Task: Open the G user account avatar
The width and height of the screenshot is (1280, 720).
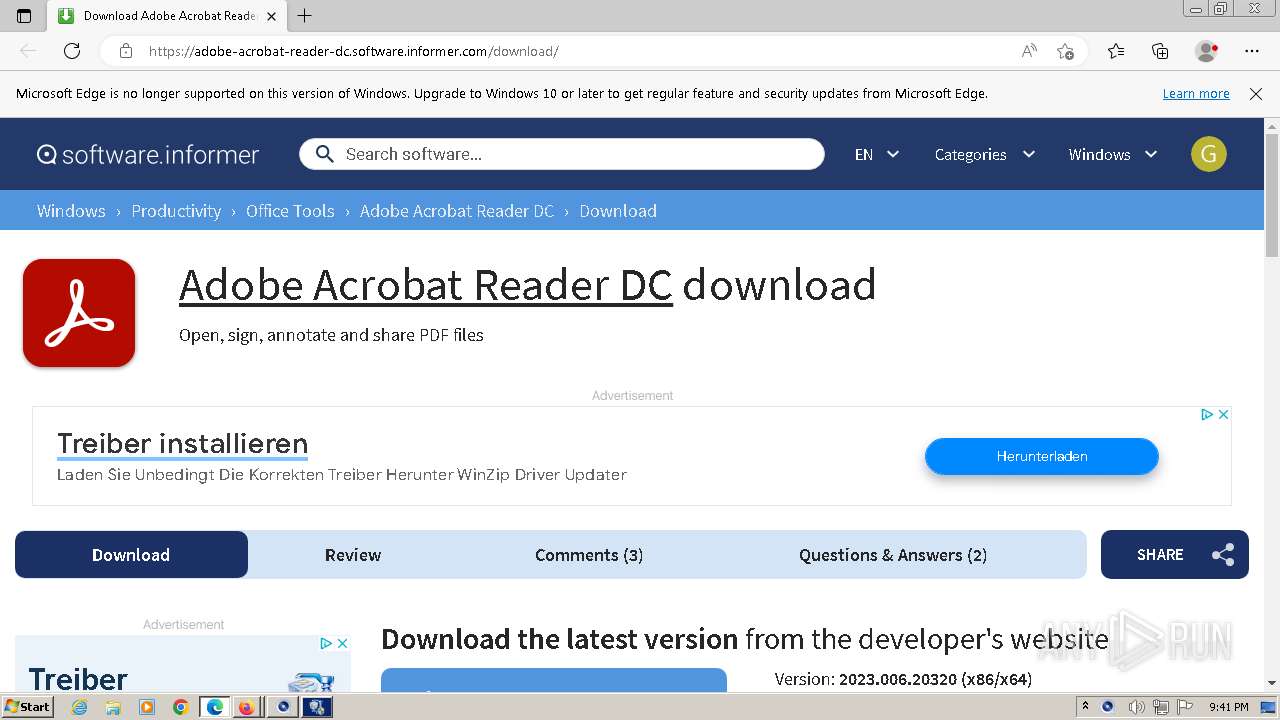Action: 1209,154
